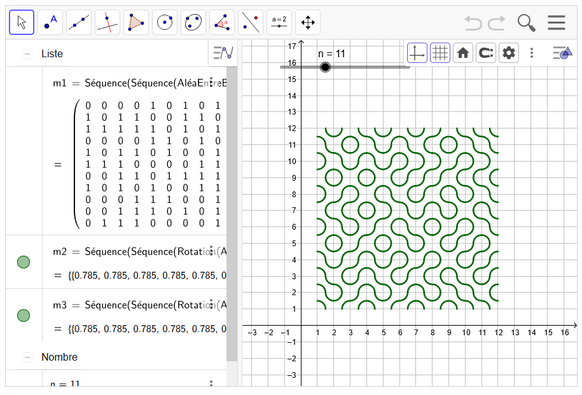Open graphics view three-dot menu
582x395 pixels.
tap(532, 53)
